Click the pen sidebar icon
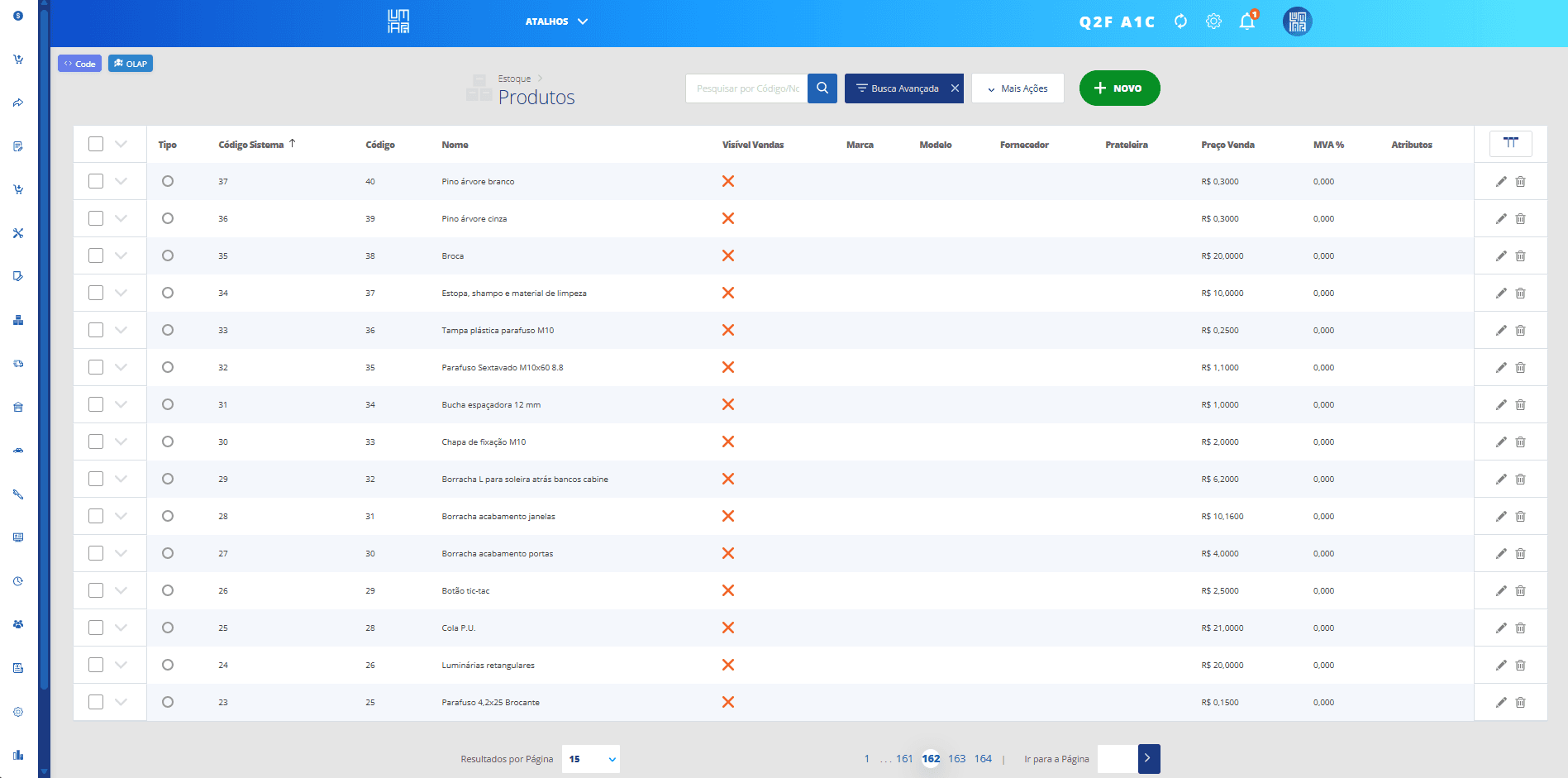The image size is (1568, 778). click(18, 494)
